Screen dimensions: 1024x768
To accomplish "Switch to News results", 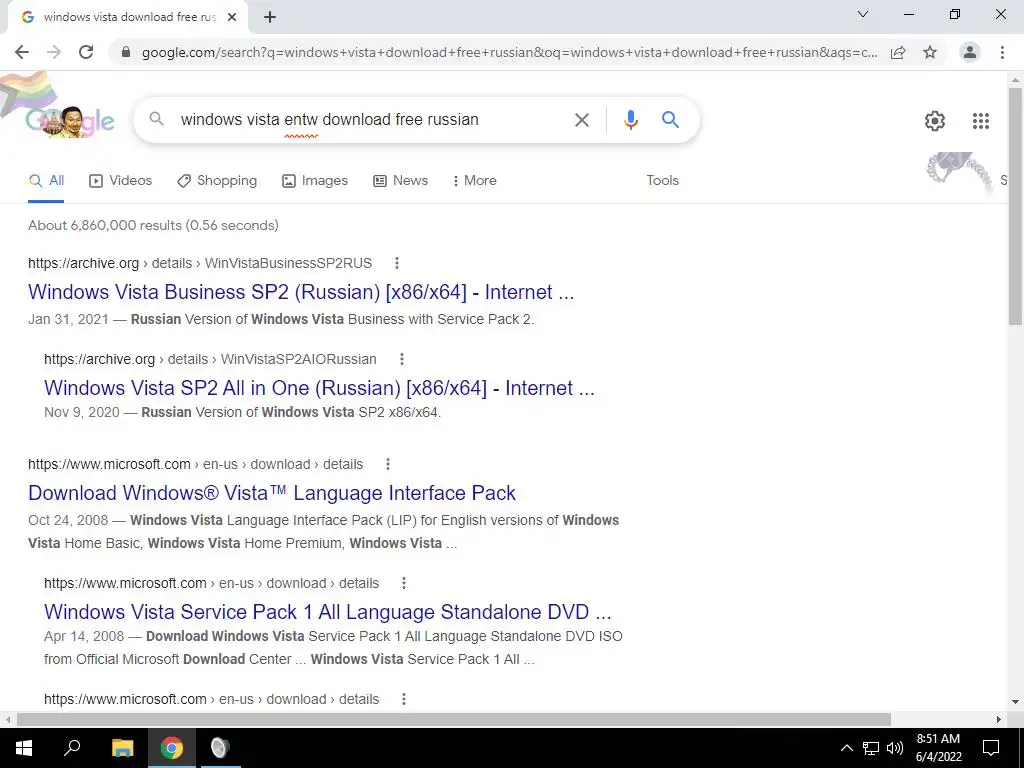I will 400,181.
